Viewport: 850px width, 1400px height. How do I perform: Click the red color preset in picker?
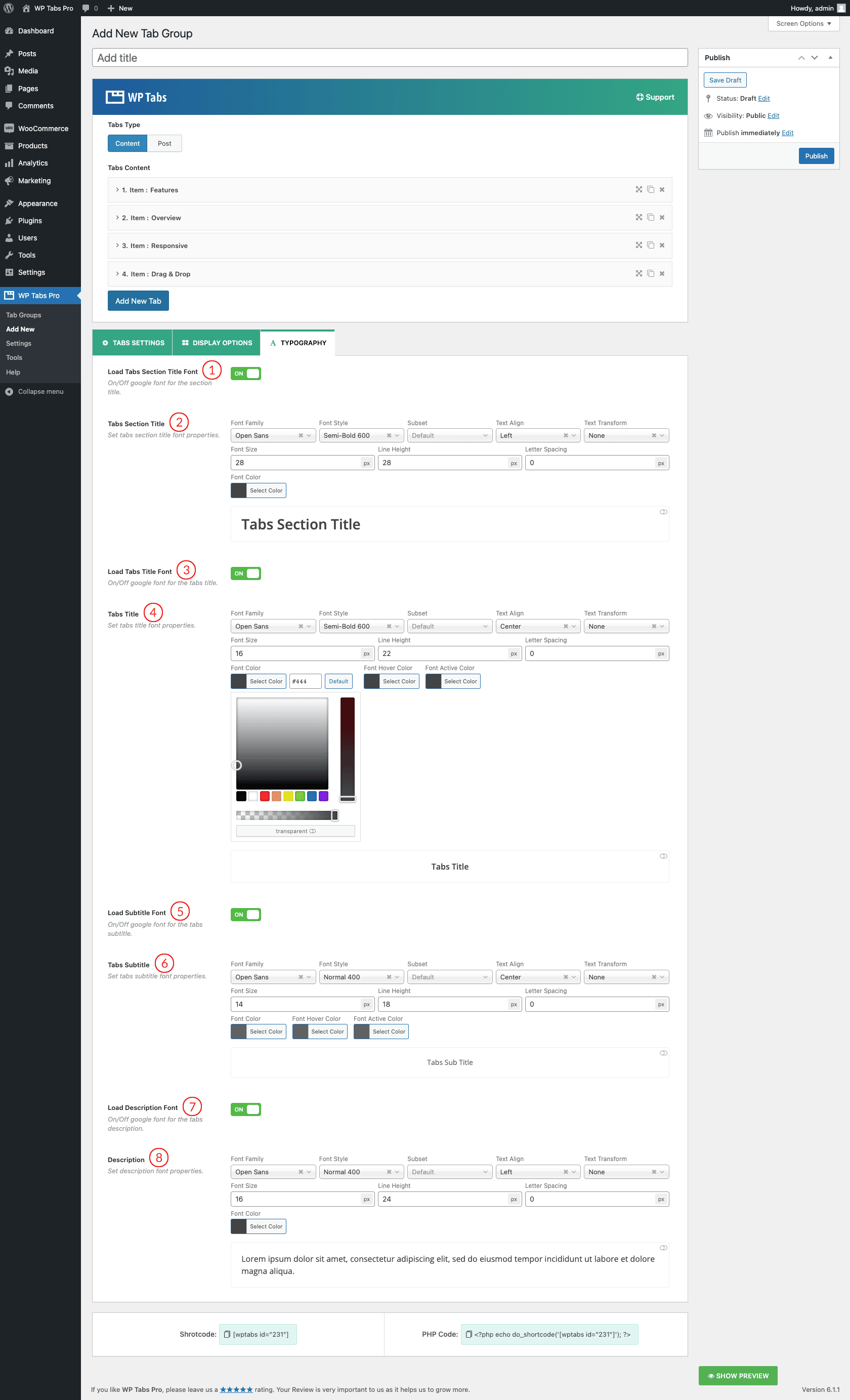coord(265,796)
